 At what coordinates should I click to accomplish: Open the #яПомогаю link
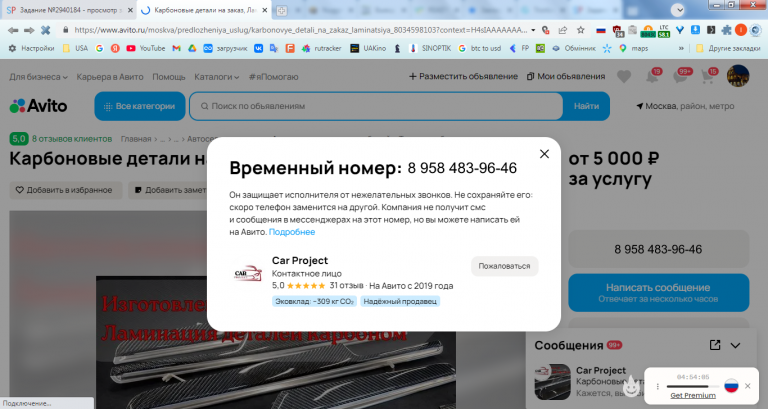273,77
